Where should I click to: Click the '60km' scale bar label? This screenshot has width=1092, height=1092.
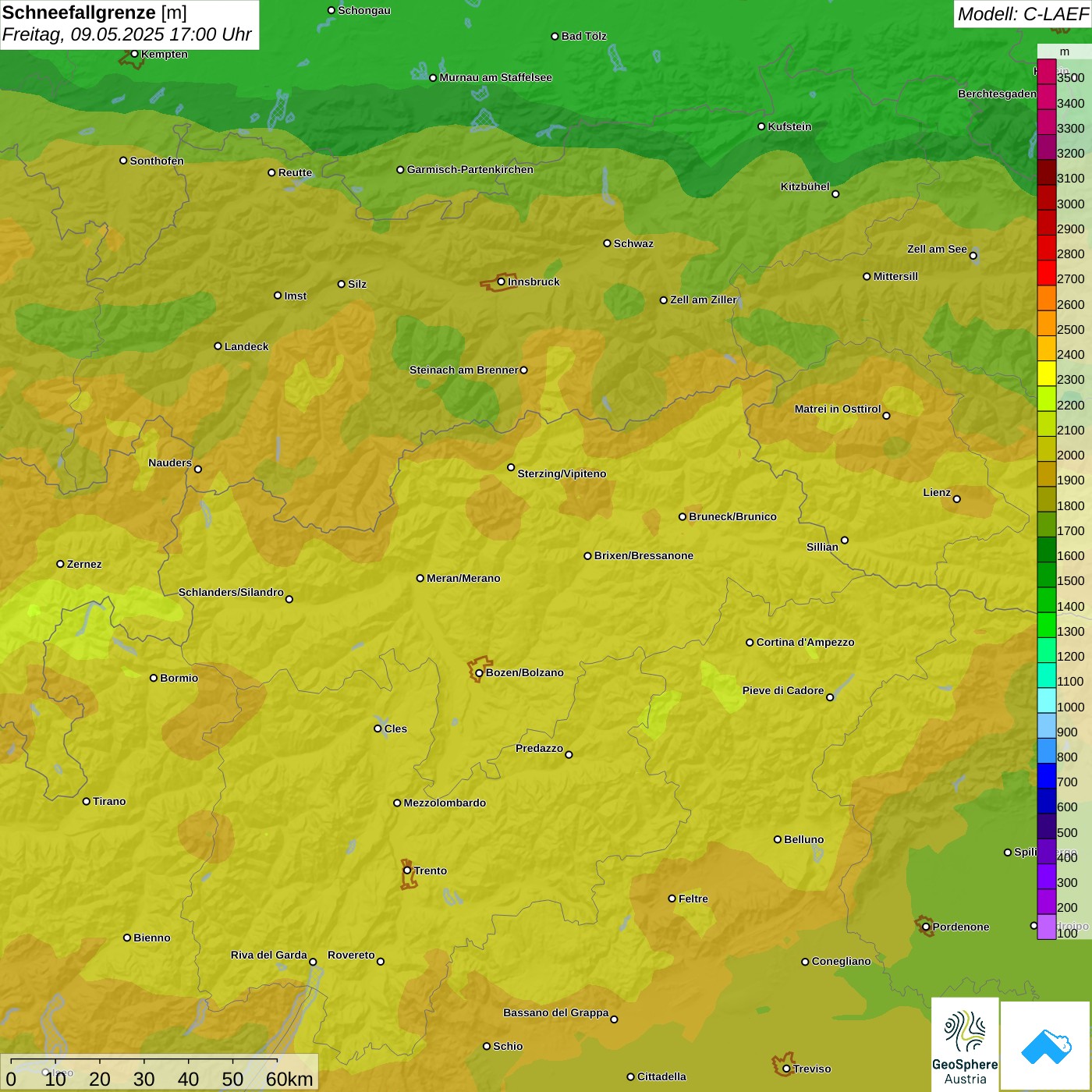[x=289, y=1079]
